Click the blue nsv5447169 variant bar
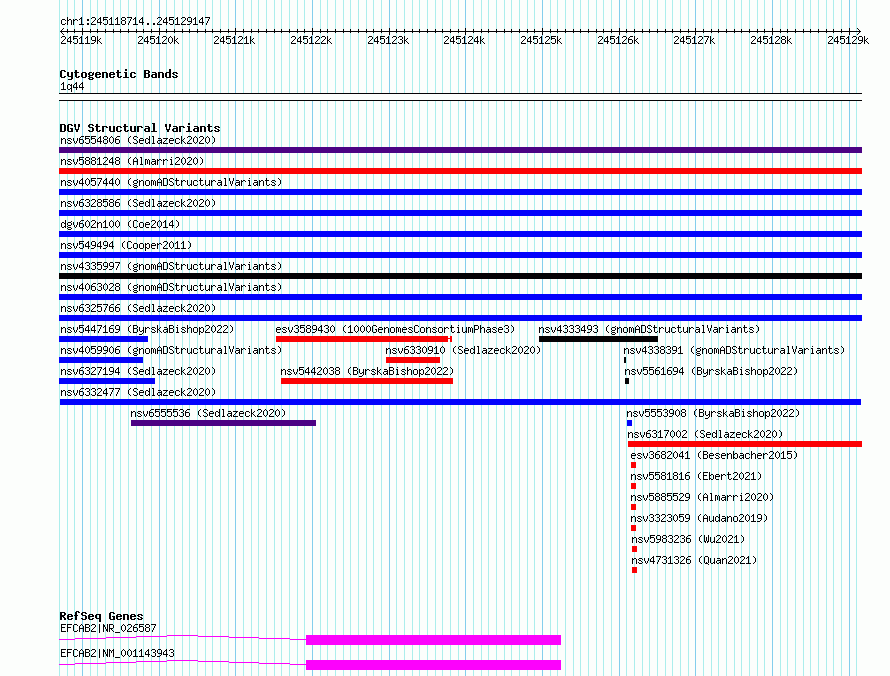 pos(103,339)
